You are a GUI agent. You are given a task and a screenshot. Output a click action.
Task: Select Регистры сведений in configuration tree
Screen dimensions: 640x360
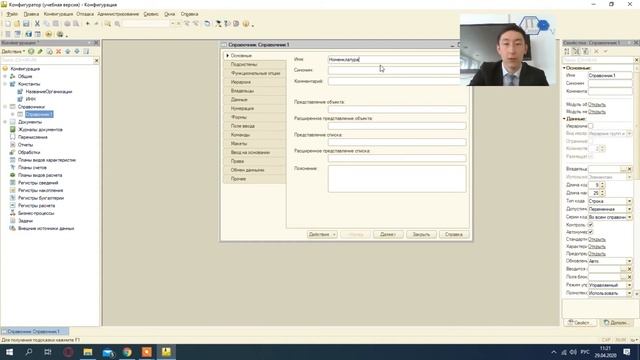point(38,183)
